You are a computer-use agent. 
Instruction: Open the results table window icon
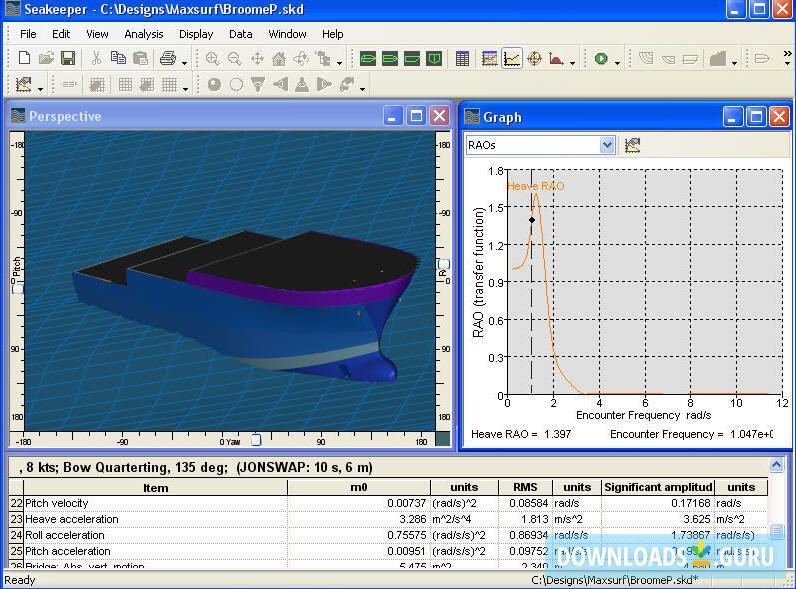tap(462, 59)
